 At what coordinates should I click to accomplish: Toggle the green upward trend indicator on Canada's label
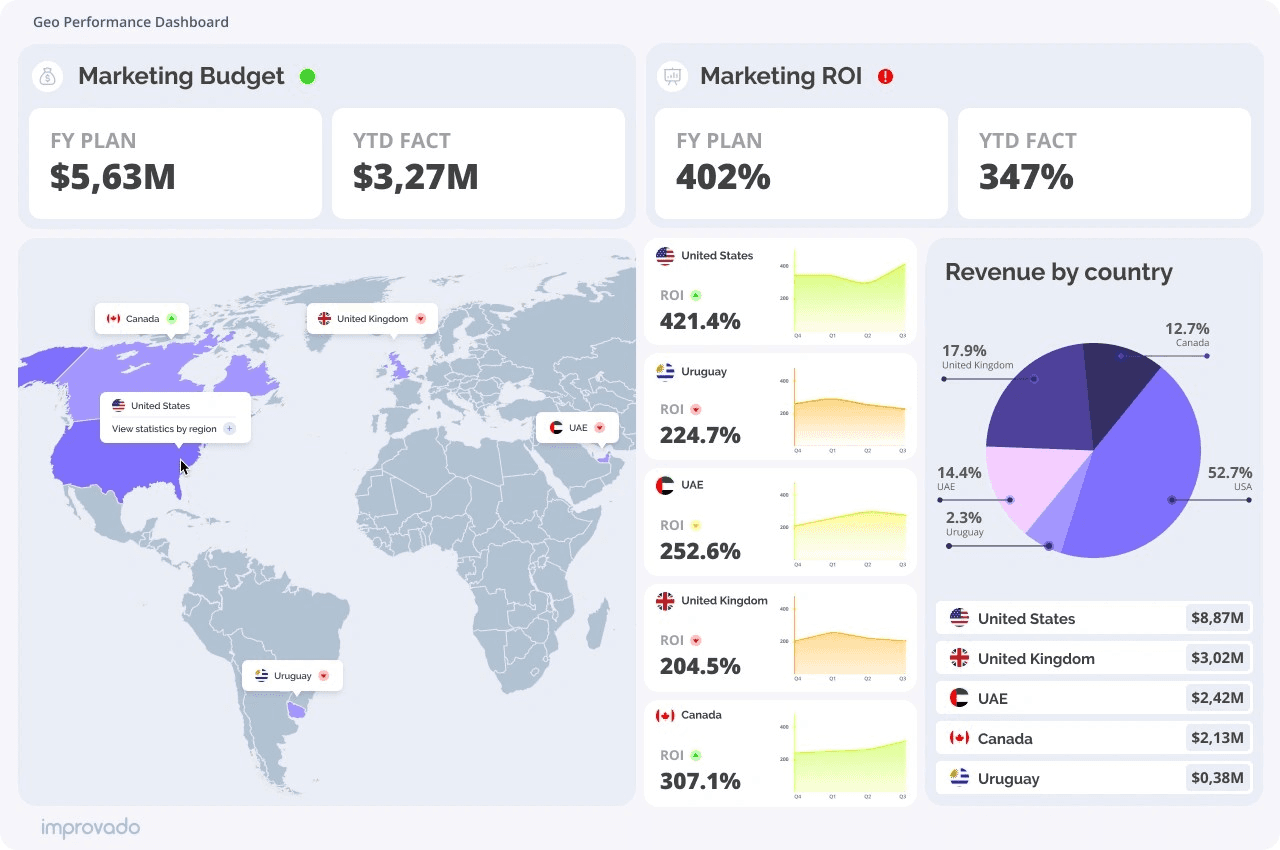tap(172, 318)
